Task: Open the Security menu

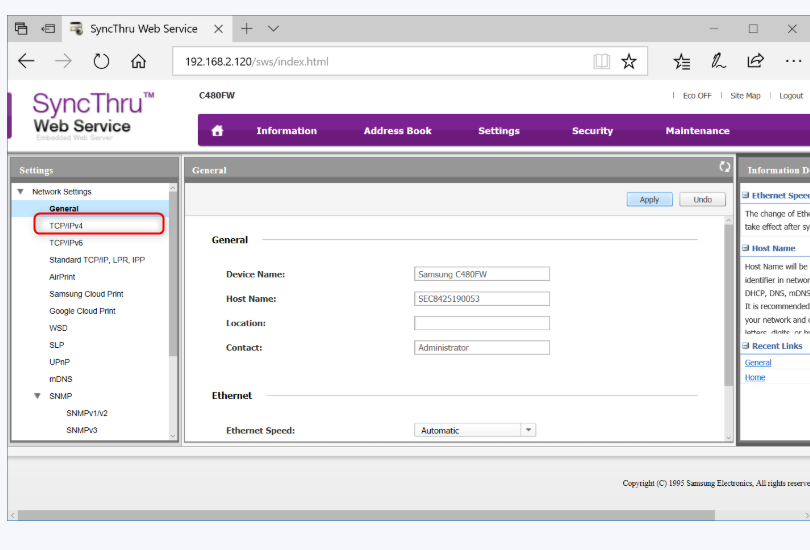Action: [x=592, y=131]
